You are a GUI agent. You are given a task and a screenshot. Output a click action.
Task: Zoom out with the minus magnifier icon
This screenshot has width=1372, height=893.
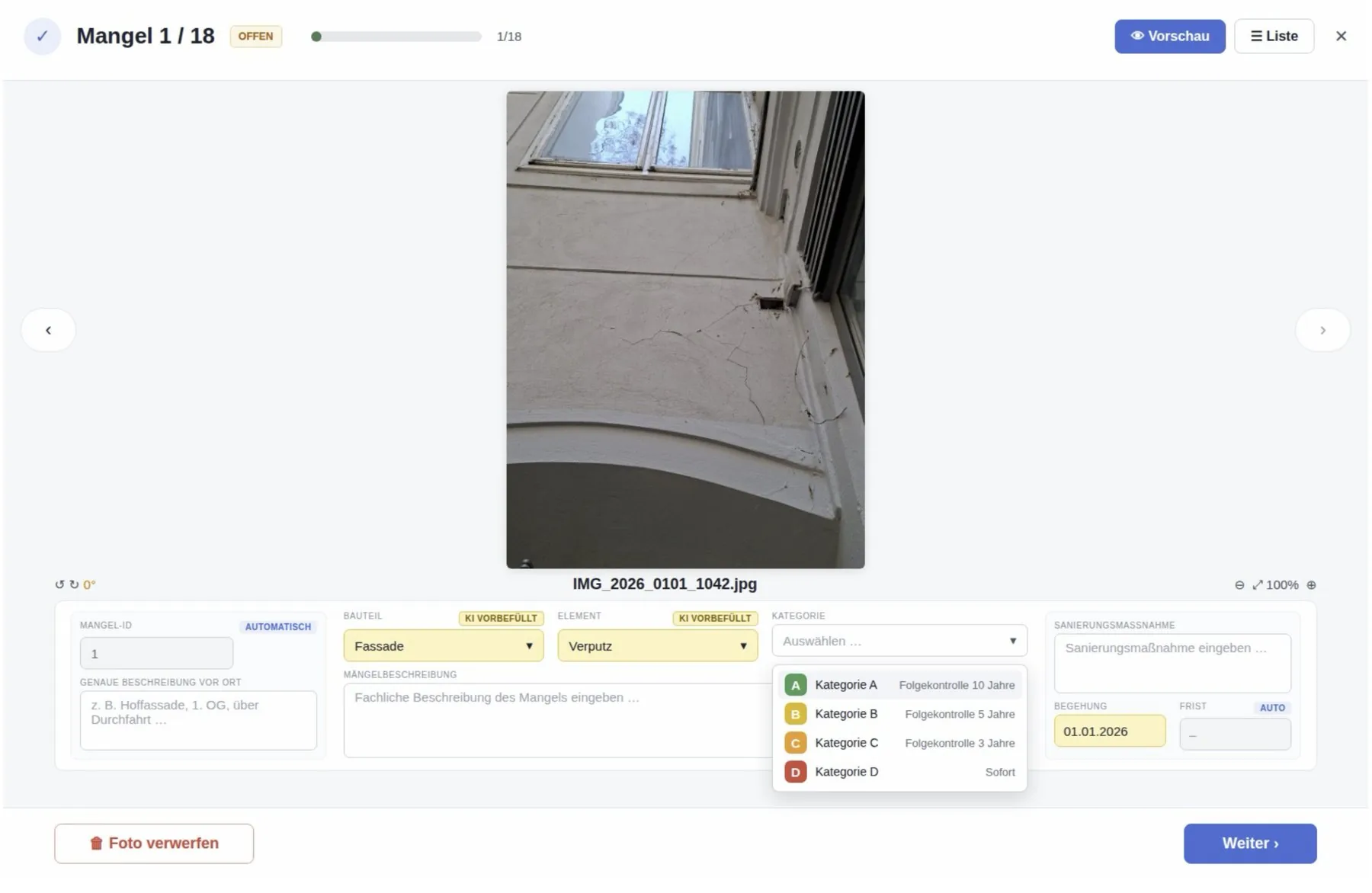[x=1239, y=585]
